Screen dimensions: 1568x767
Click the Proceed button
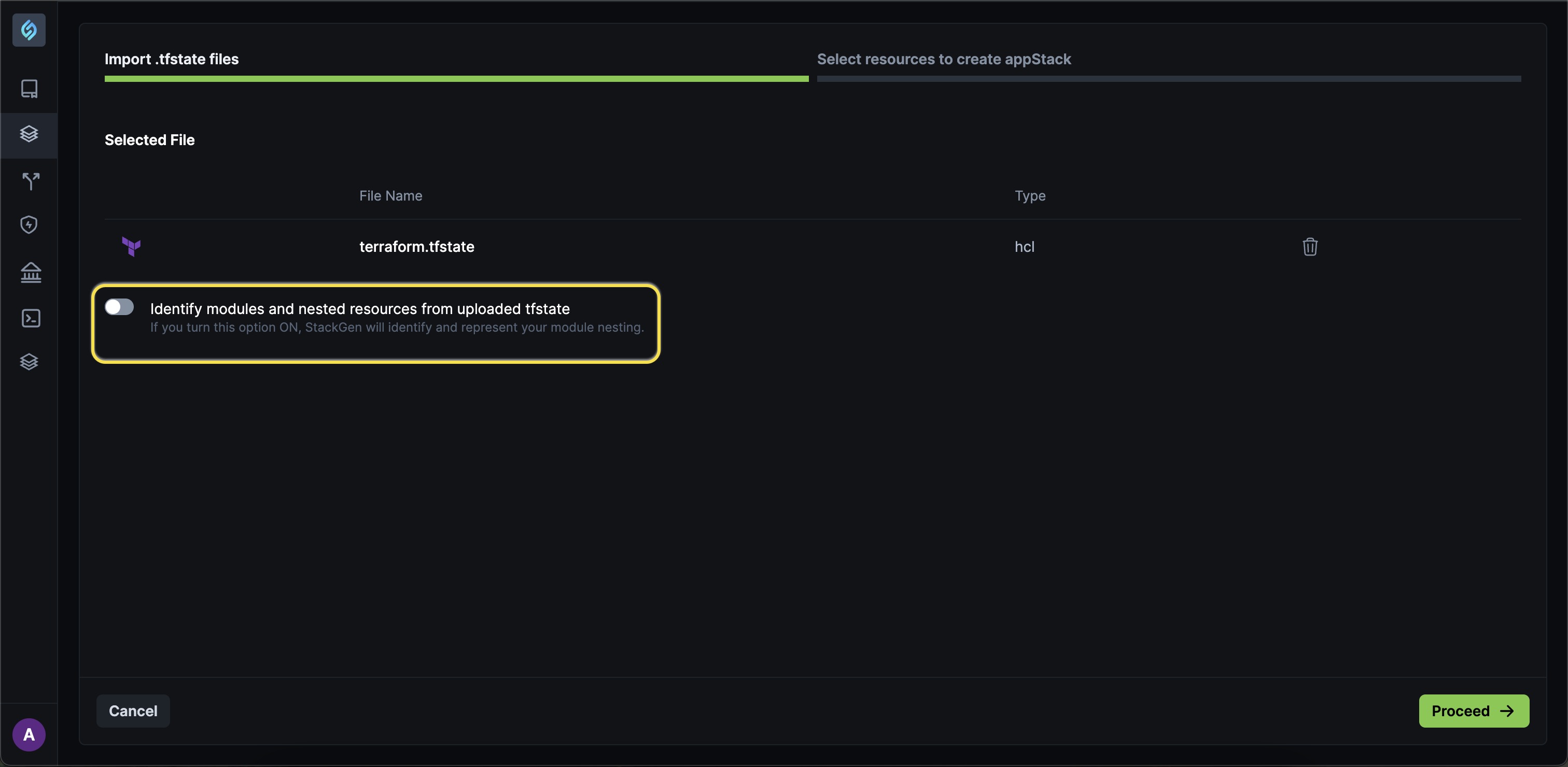coord(1474,711)
